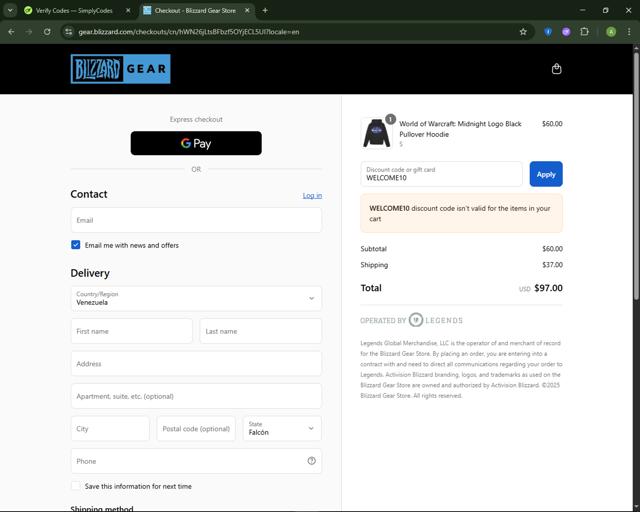Apply the discount code

[546, 174]
